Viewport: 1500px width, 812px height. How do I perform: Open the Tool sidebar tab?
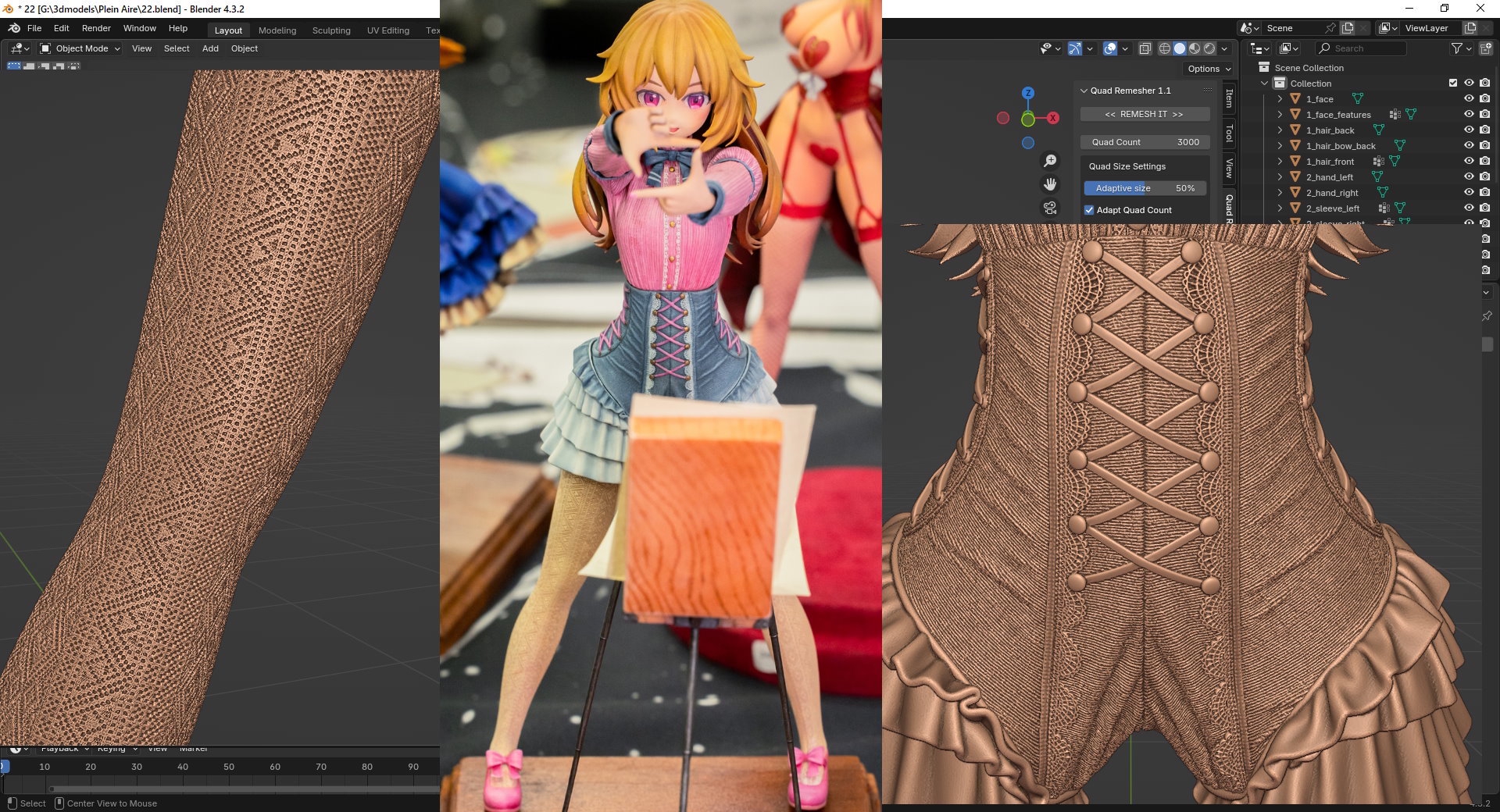[1229, 134]
